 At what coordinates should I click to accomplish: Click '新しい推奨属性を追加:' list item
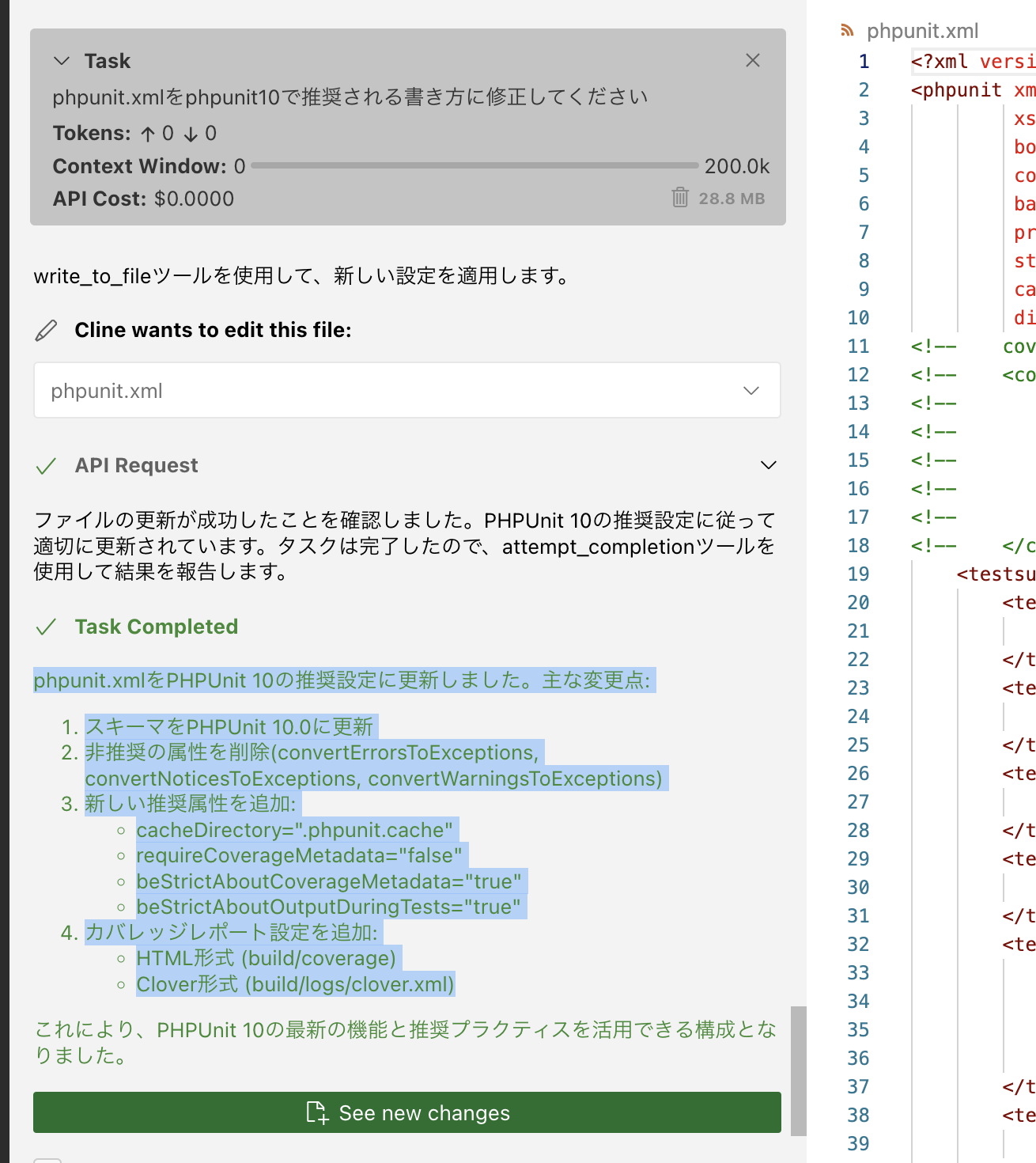tap(191, 804)
